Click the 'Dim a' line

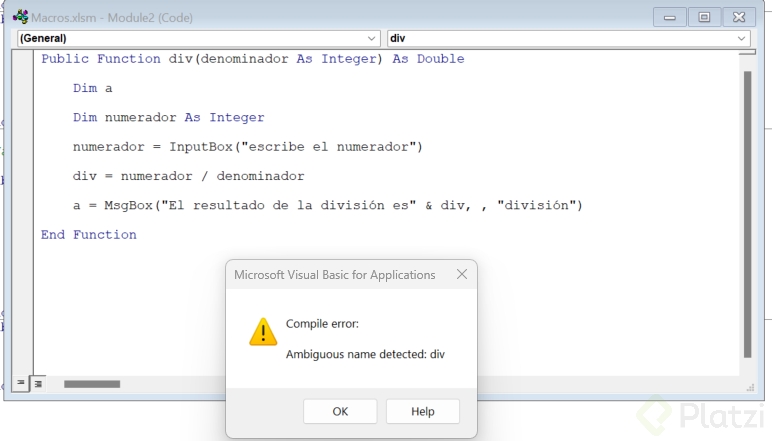[x=93, y=88]
